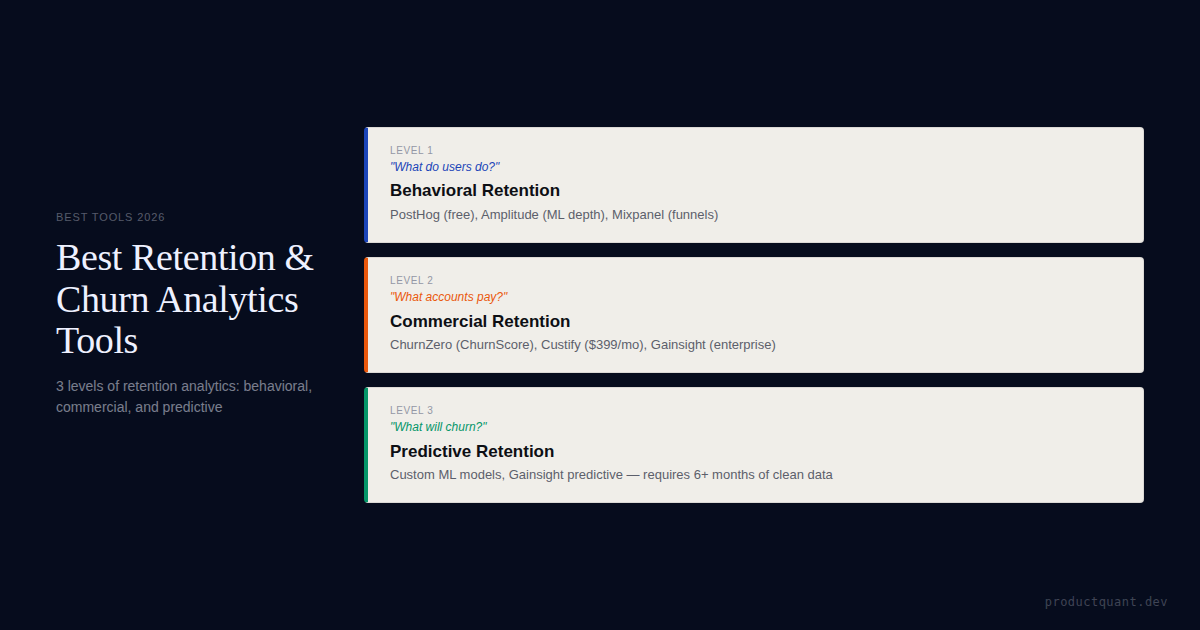Image resolution: width=1200 pixels, height=630 pixels.
Task: Open the "Commercial Retention" heading
Action: pyautogui.click(x=479, y=321)
